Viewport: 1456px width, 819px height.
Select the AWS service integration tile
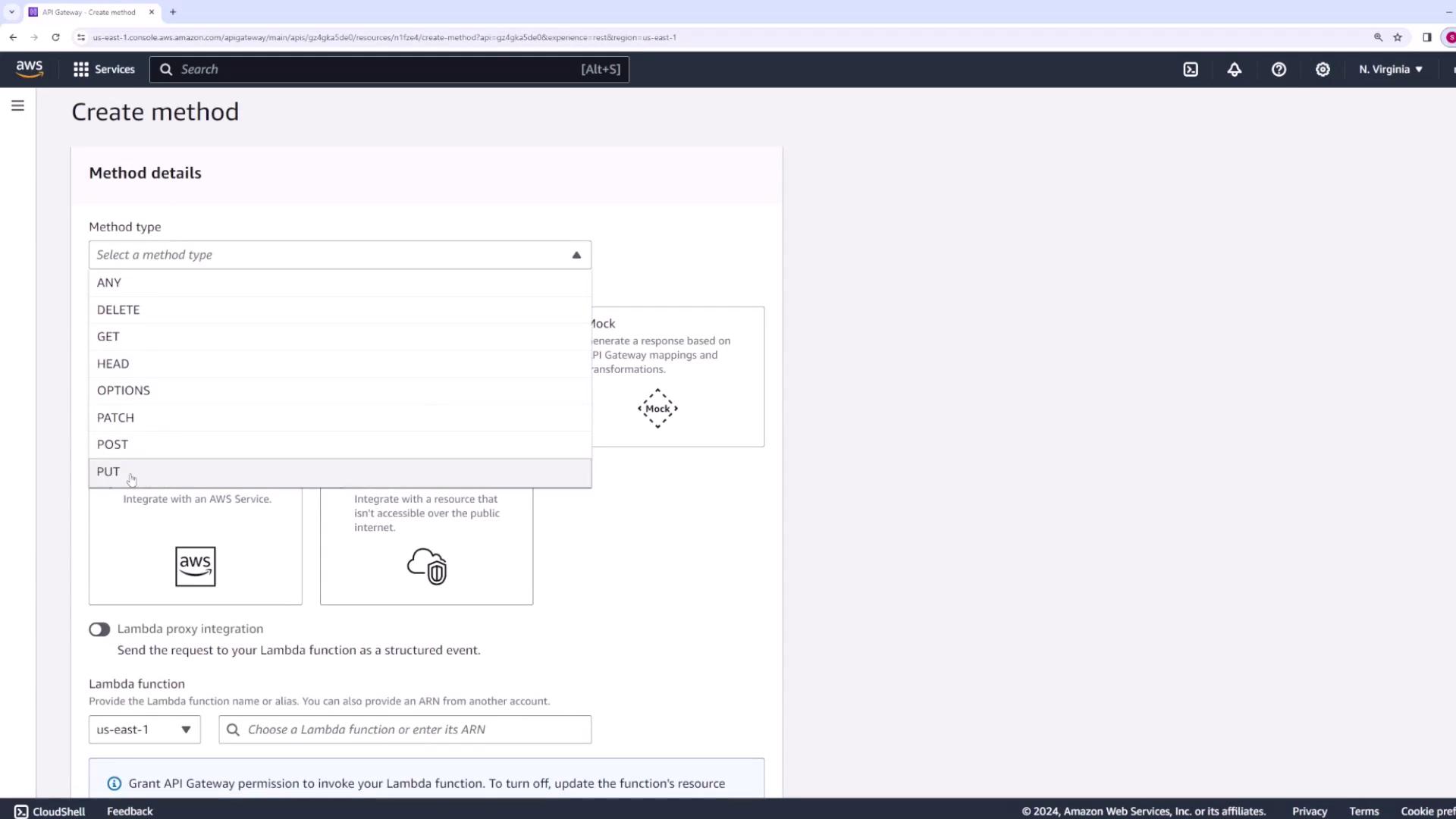coord(196,546)
